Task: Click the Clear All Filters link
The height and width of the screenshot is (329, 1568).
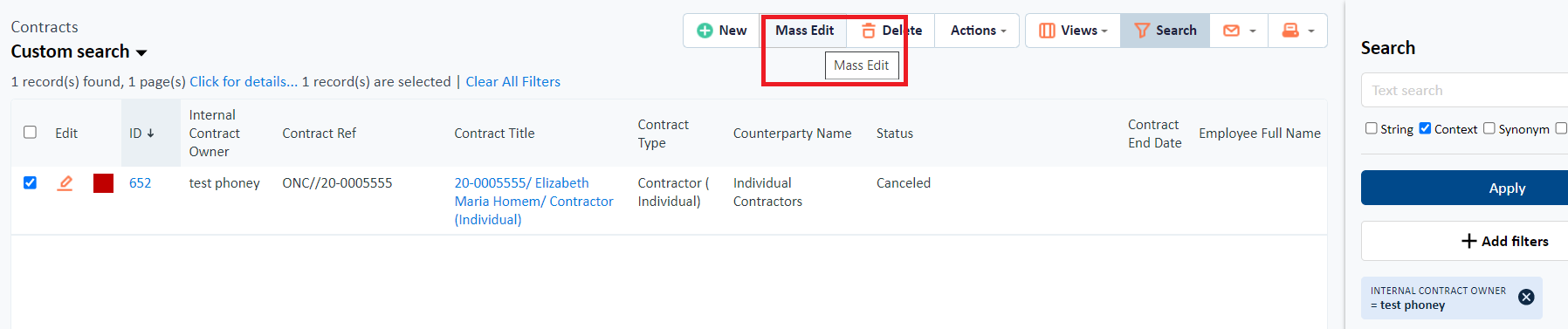Action: click(512, 81)
